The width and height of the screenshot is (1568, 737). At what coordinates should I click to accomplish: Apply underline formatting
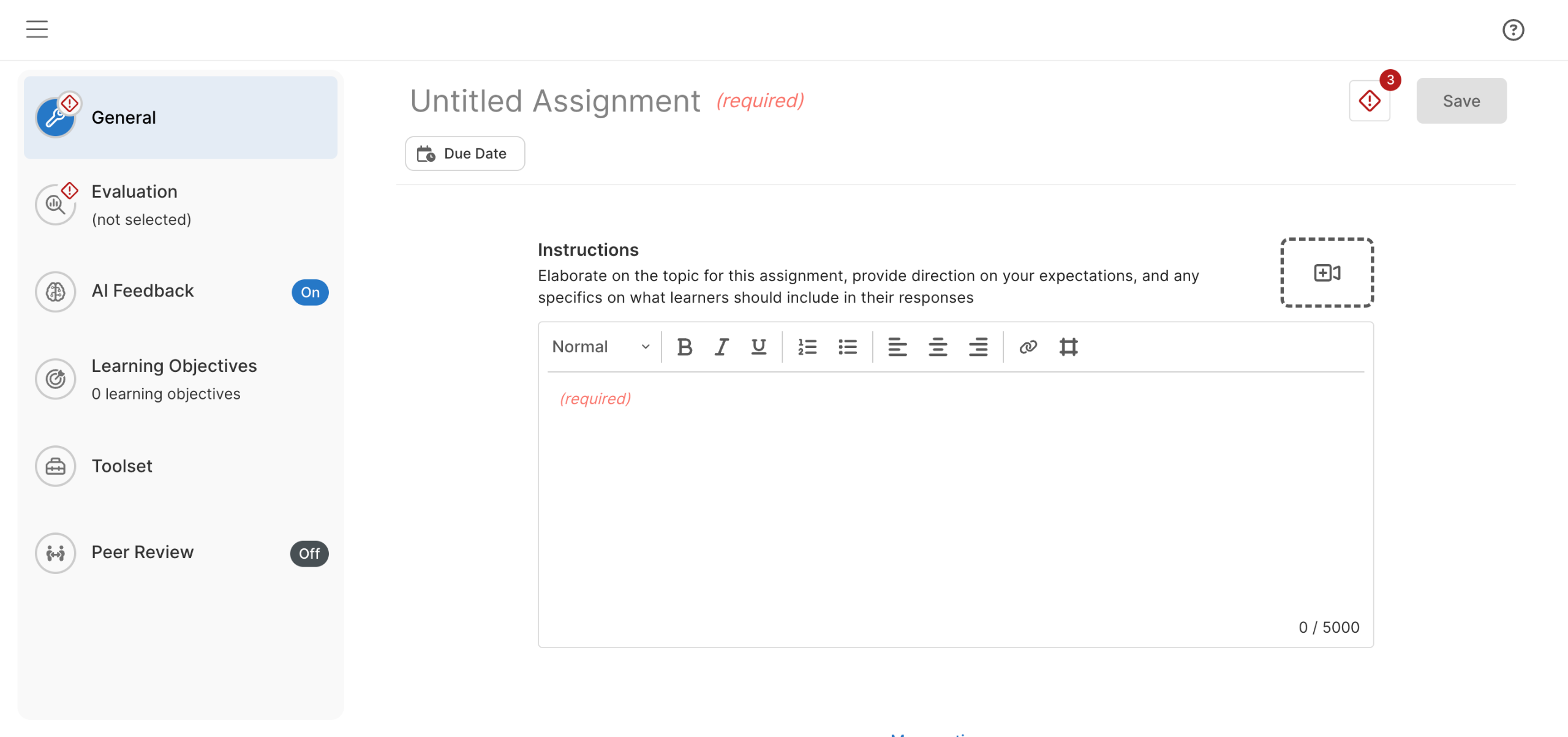(x=758, y=347)
